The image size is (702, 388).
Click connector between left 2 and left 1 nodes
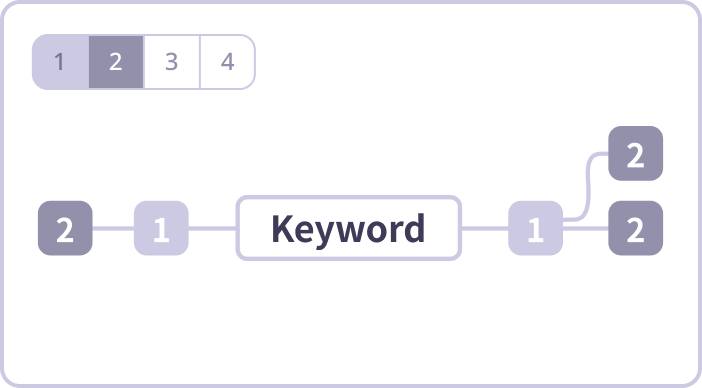coord(113,228)
